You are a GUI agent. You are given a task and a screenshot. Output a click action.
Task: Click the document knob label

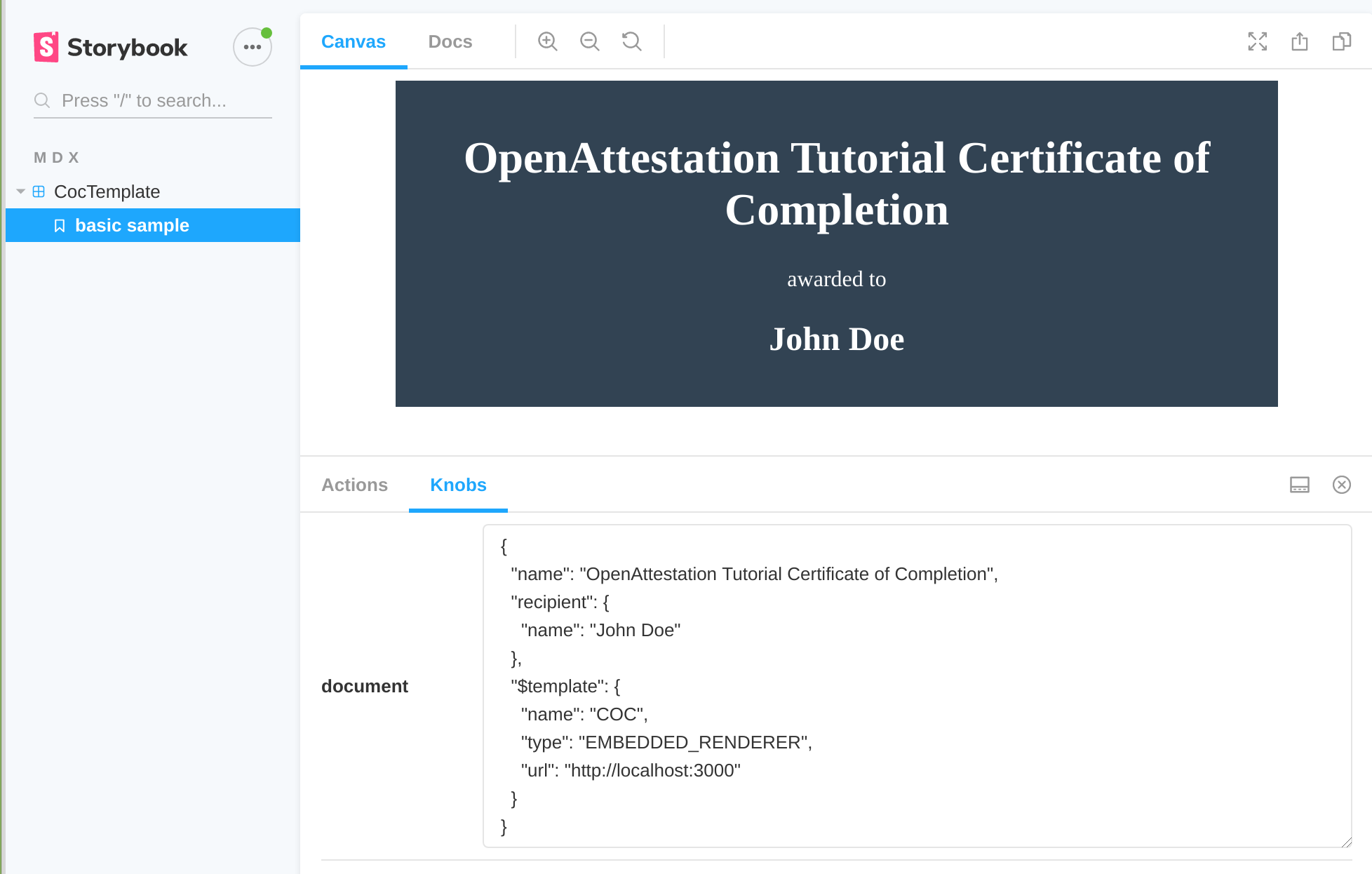[365, 686]
